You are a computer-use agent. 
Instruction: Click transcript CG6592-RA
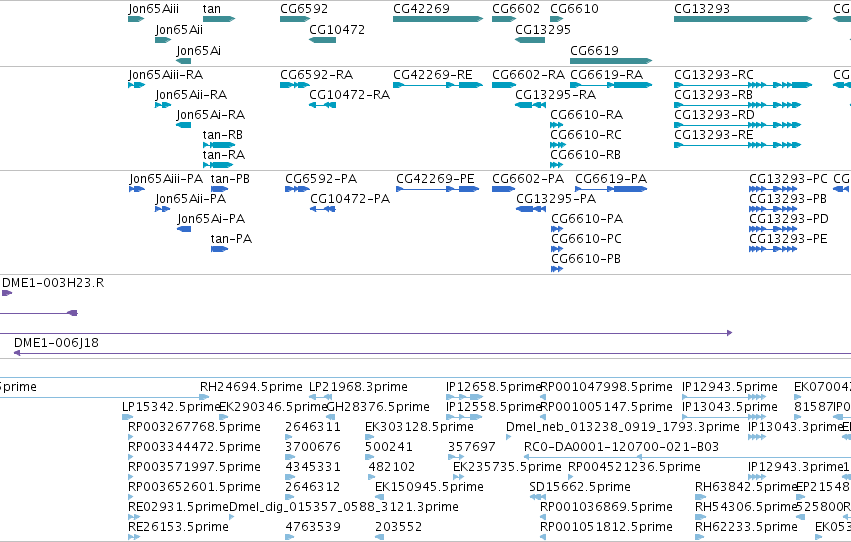pyautogui.click(x=295, y=85)
